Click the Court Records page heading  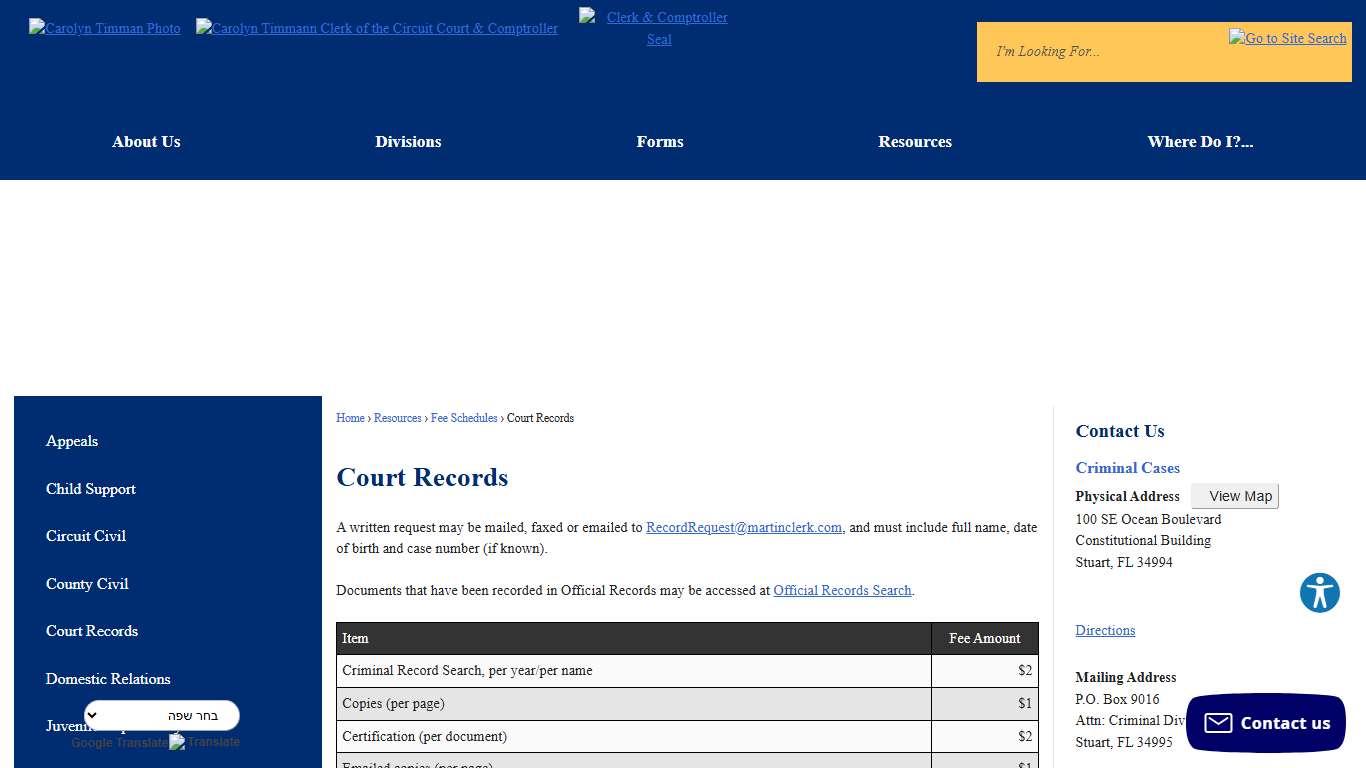point(422,477)
